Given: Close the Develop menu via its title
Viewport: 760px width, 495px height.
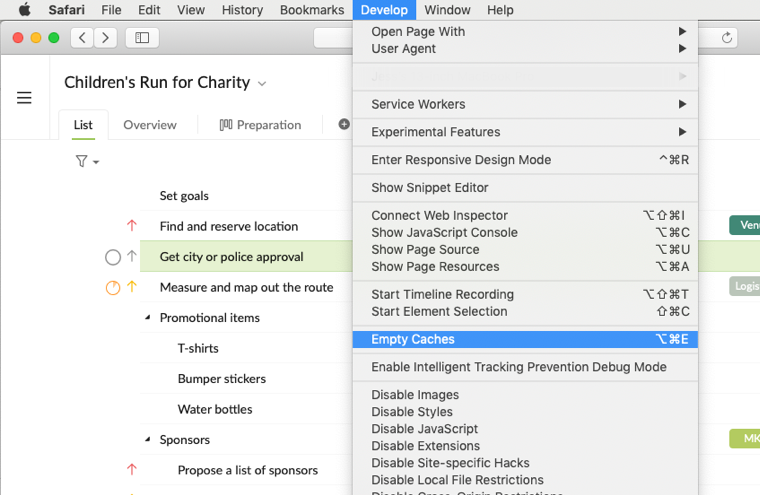Looking at the screenshot, I should 384,10.
